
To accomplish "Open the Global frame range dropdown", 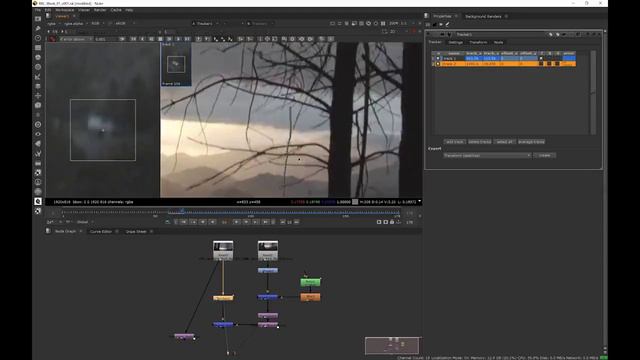I will click(x=84, y=222).
